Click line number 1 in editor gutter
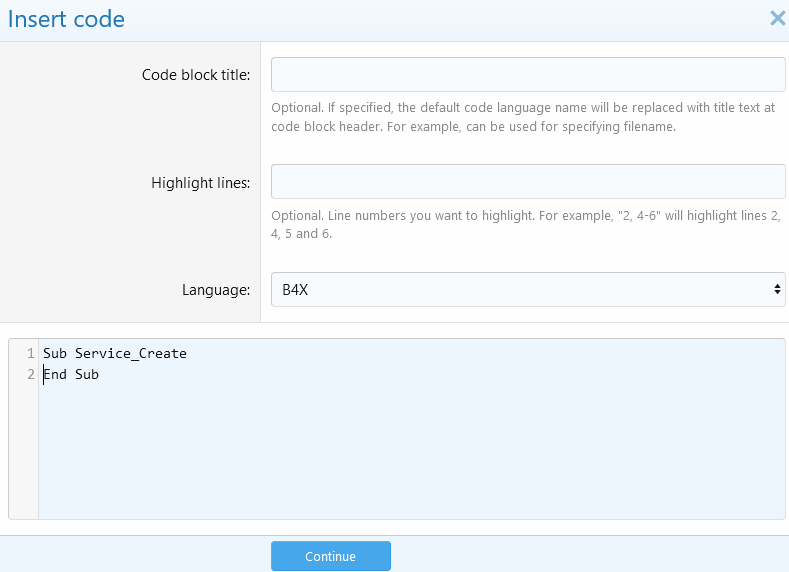789x572 pixels. coord(30,354)
